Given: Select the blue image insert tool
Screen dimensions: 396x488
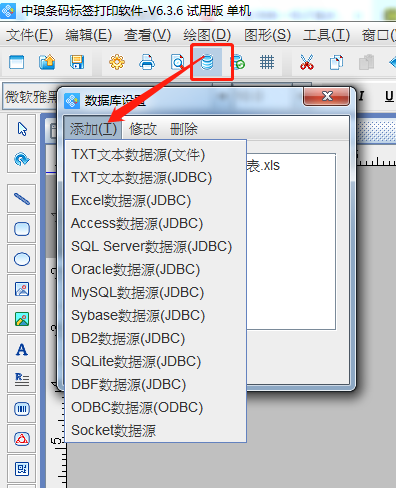Looking at the screenshot, I should pos(22,289).
